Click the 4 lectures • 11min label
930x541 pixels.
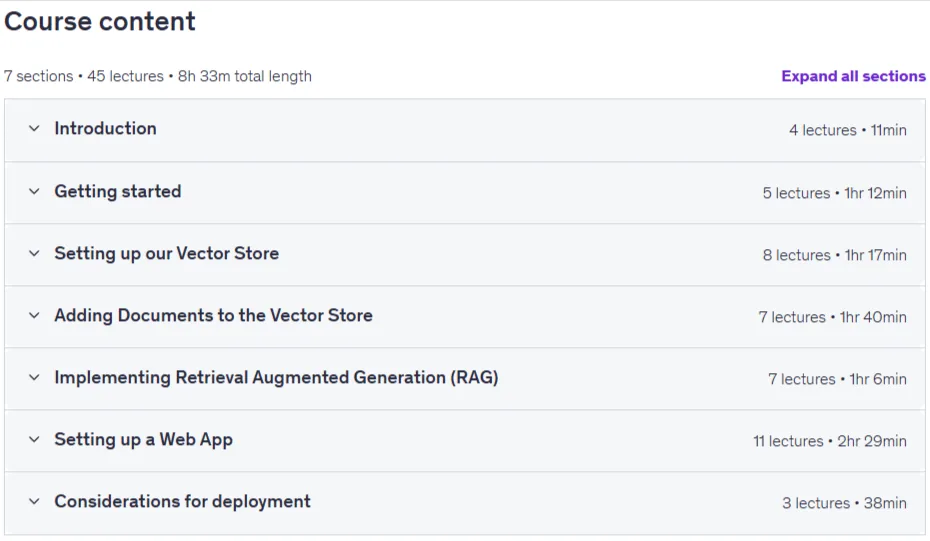[x=848, y=130]
